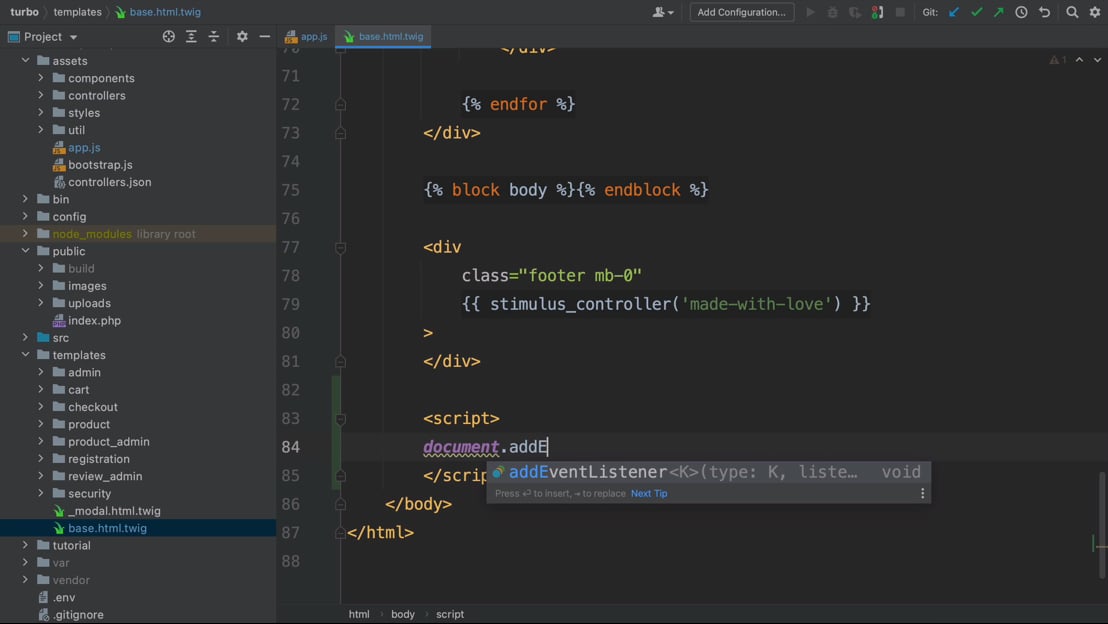Hide the Project tool window
This screenshot has width=1108, height=624.
coord(264,36)
